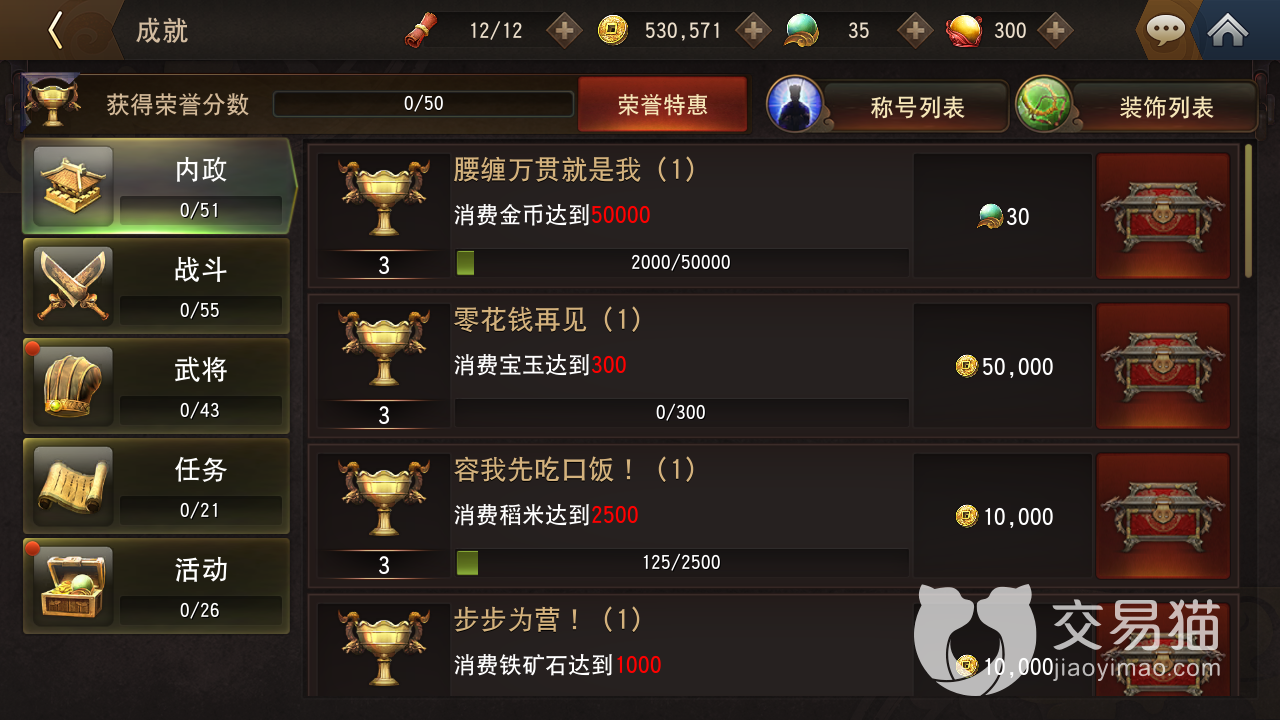
Task: Go back using the top-left arrow
Action: click(x=55, y=30)
